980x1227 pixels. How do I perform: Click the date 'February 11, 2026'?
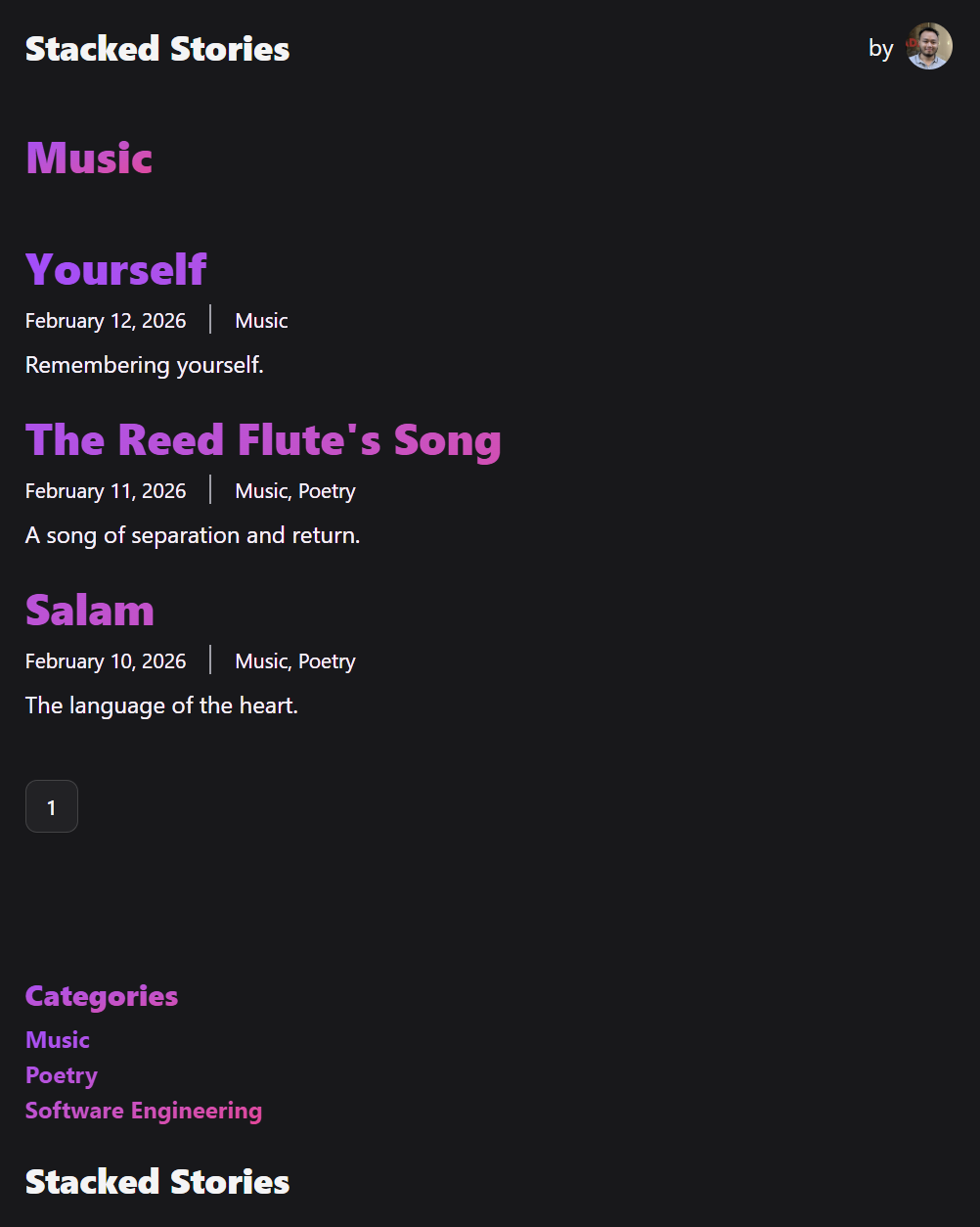coord(105,490)
